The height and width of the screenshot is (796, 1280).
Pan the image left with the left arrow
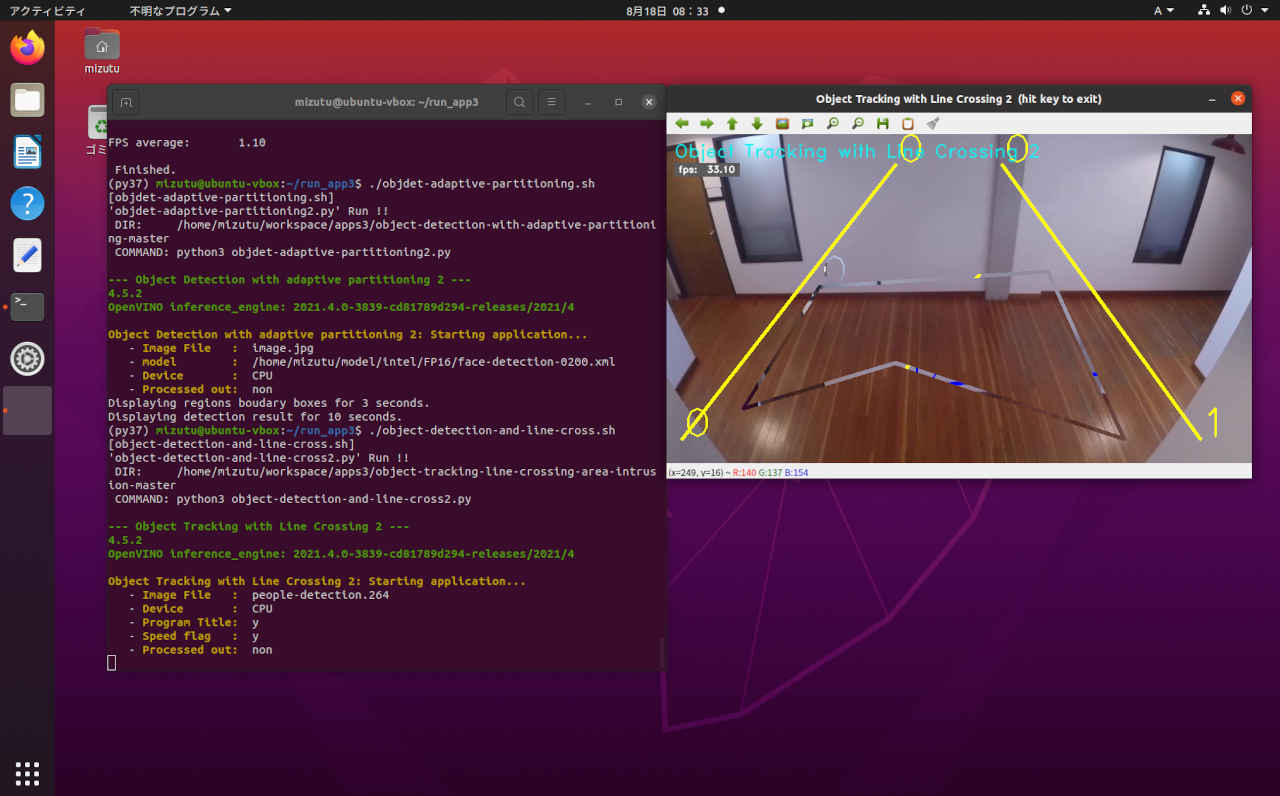[x=682, y=124]
